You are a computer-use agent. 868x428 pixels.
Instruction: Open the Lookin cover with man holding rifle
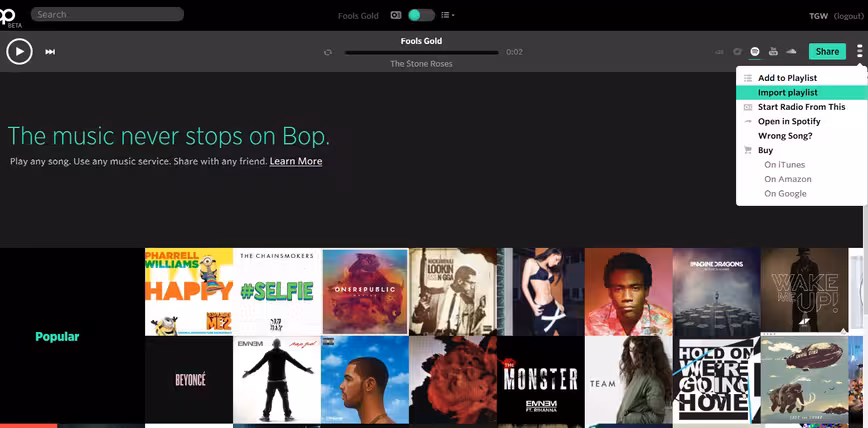pyautogui.click(x=453, y=292)
